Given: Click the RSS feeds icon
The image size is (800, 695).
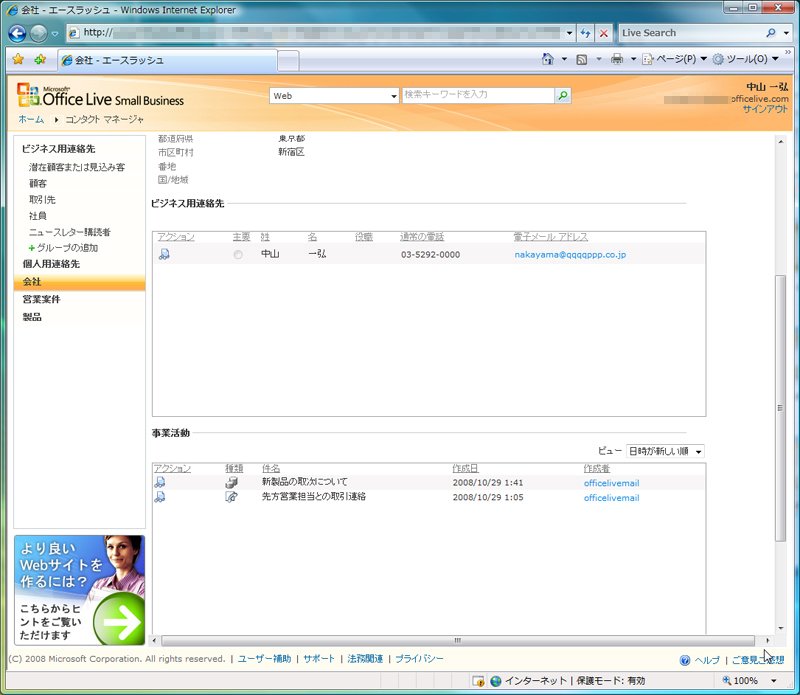Looking at the screenshot, I should [x=582, y=60].
